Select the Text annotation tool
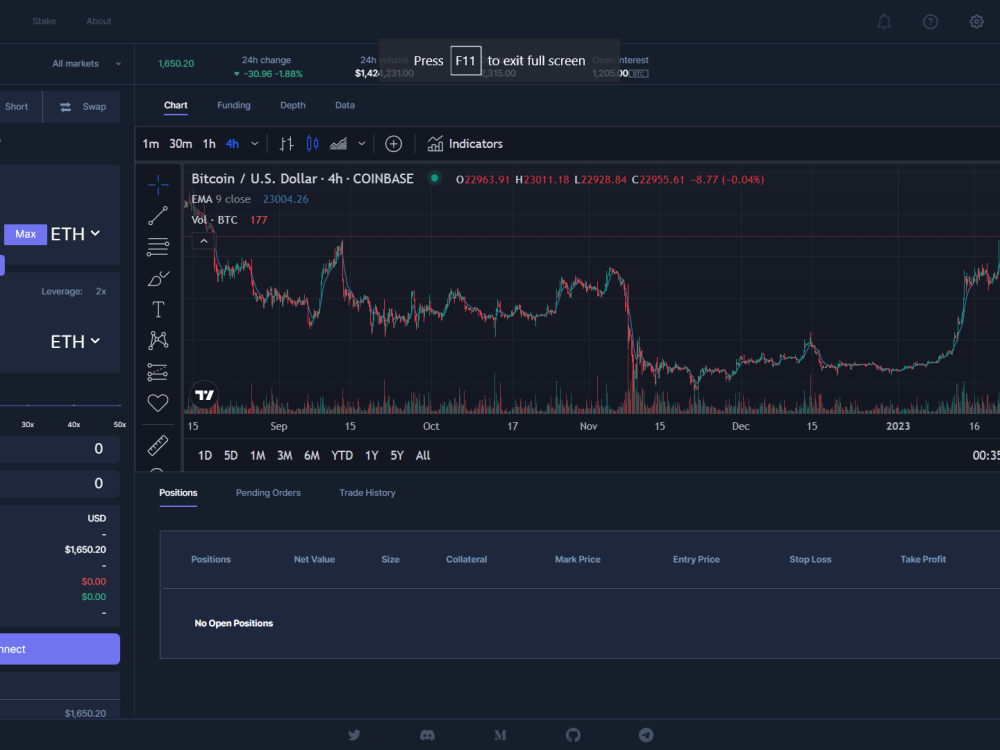Image resolution: width=1000 pixels, height=750 pixels. pyautogui.click(x=158, y=309)
